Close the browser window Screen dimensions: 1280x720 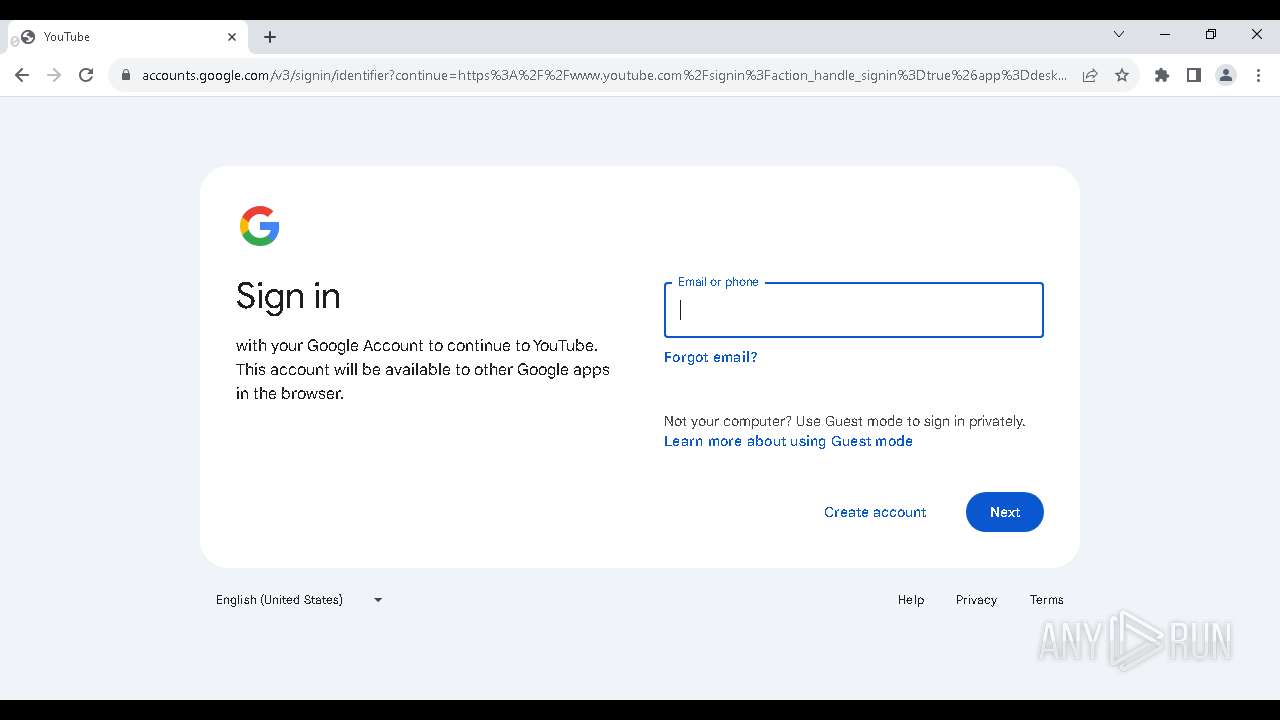pos(1257,34)
